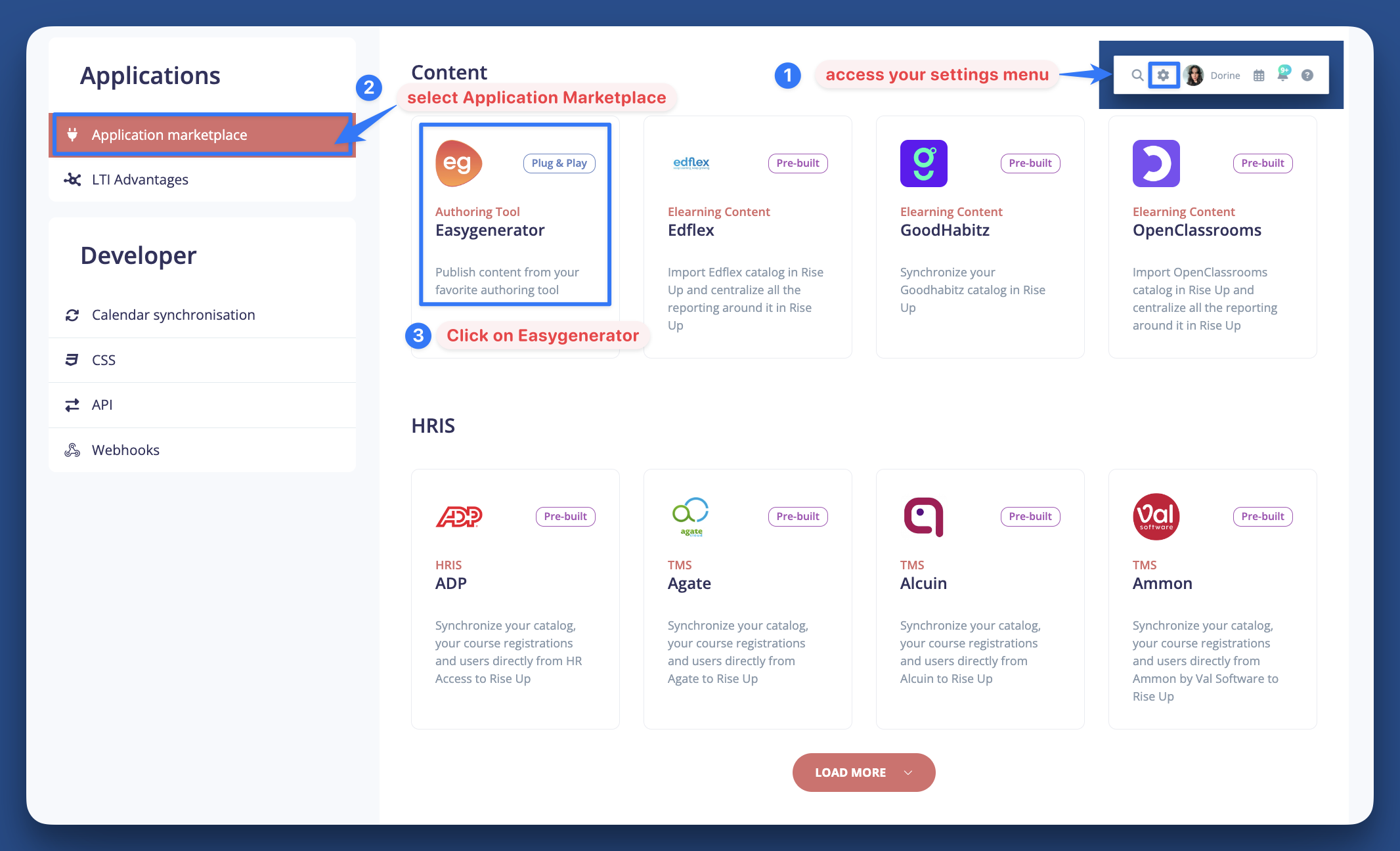Open the calendar icon in header
This screenshot has width=1400, height=851.
[1259, 76]
